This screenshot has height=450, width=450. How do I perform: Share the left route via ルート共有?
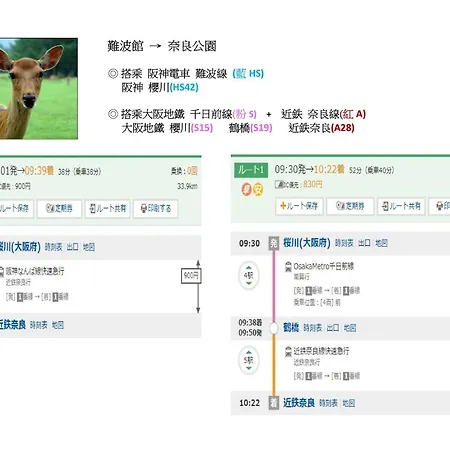click(107, 209)
